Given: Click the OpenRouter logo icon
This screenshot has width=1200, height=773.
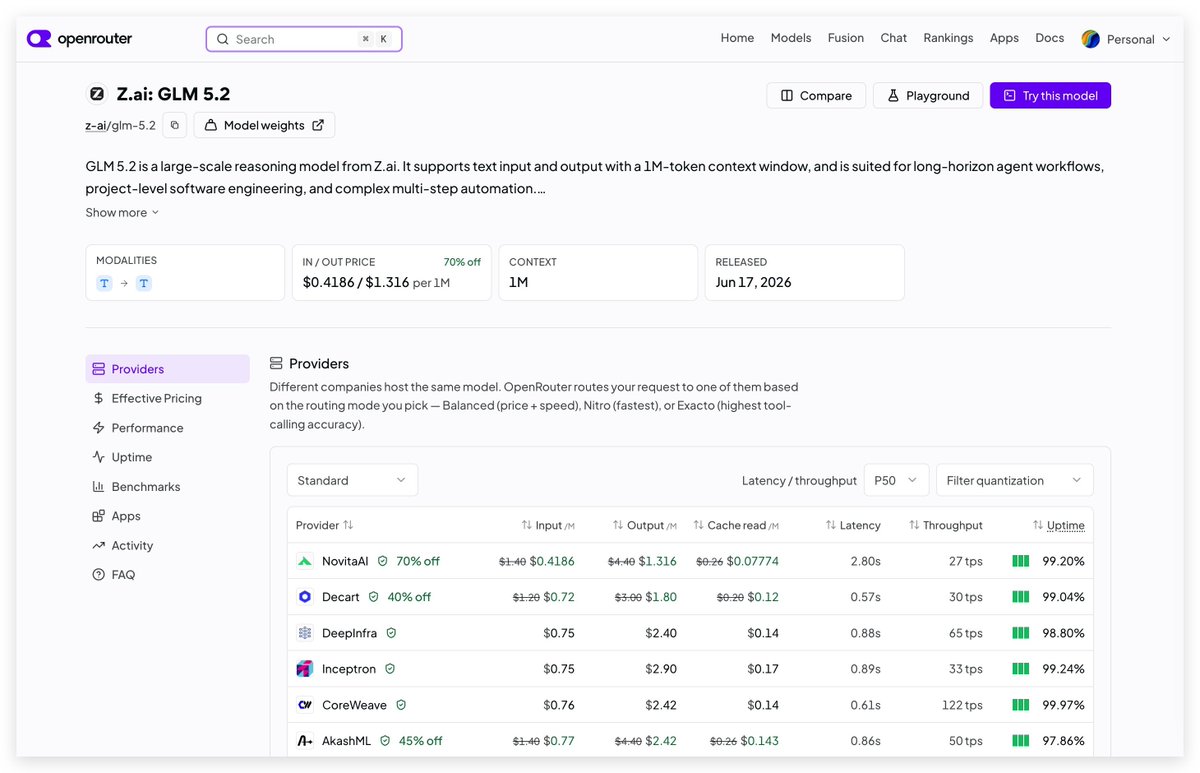Looking at the screenshot, I should coord(39,39).
